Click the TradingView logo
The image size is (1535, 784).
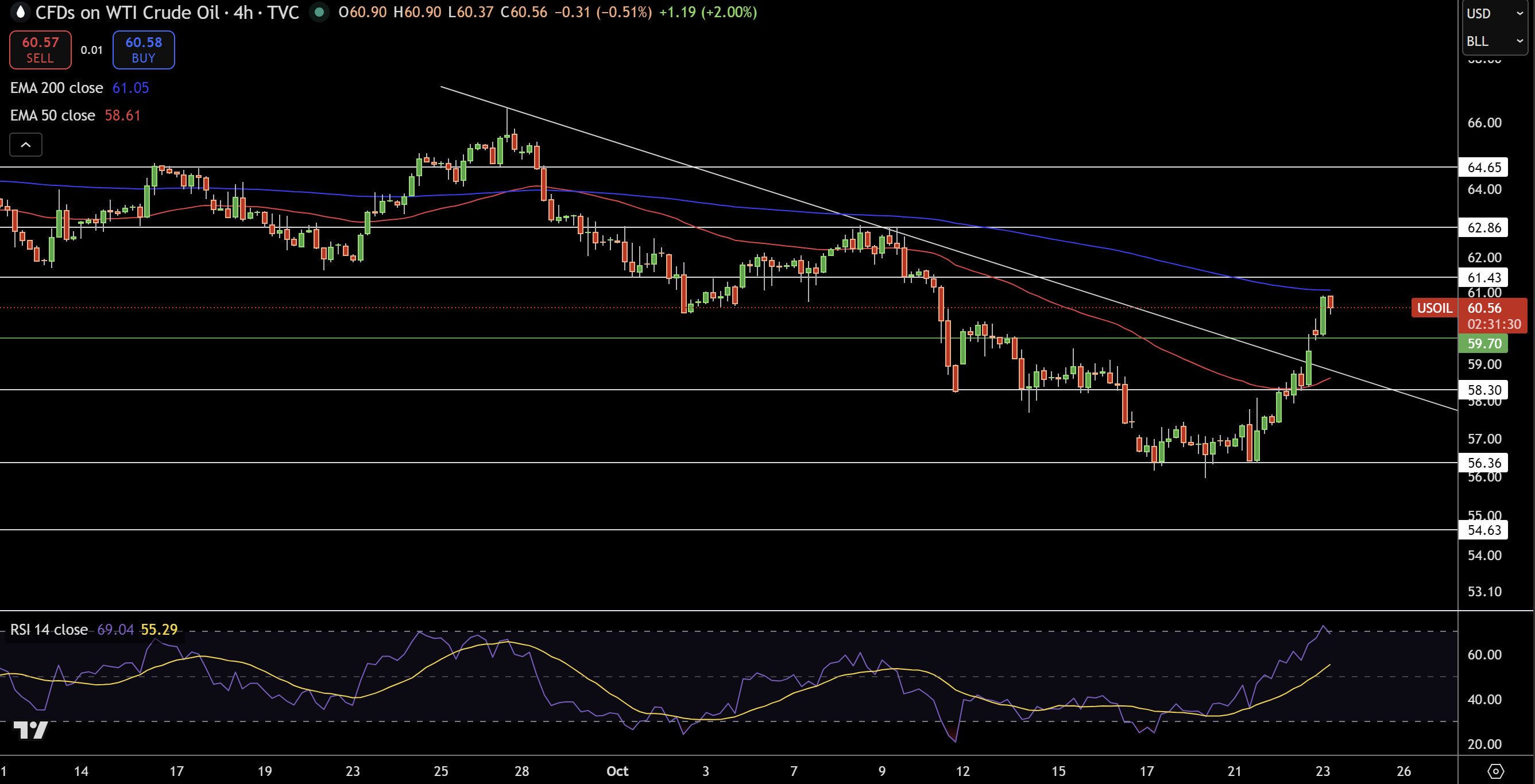point(30,730)
